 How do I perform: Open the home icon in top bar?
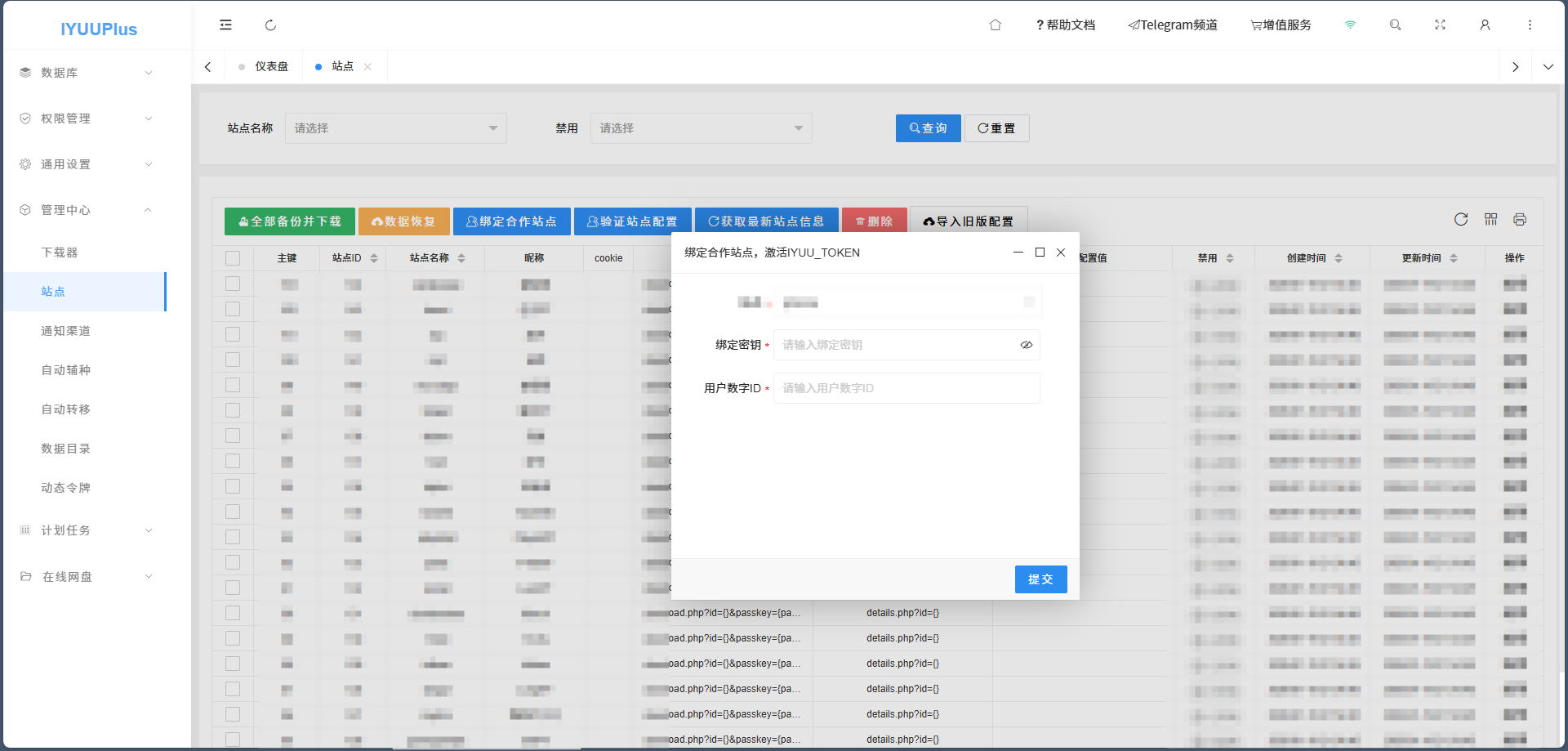(995, 25)
